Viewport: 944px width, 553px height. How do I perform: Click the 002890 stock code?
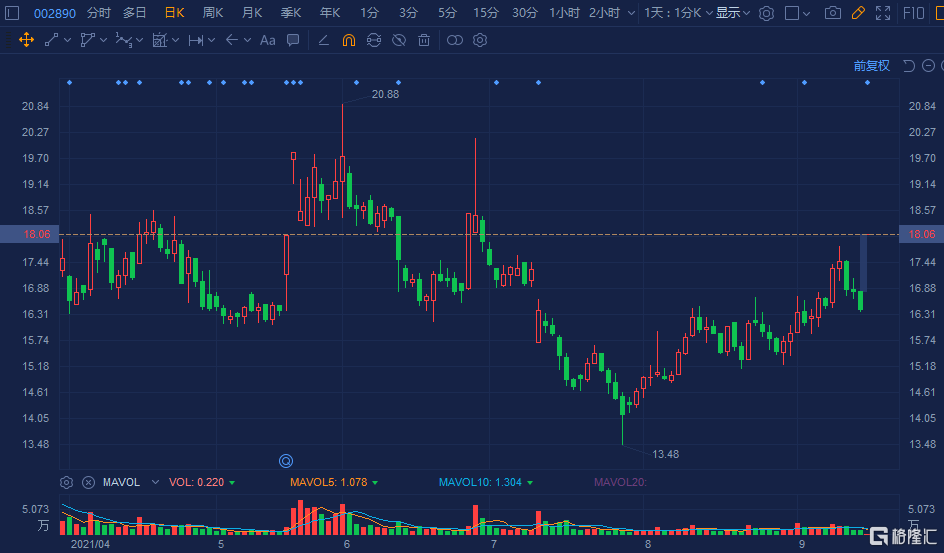point(55,13)
